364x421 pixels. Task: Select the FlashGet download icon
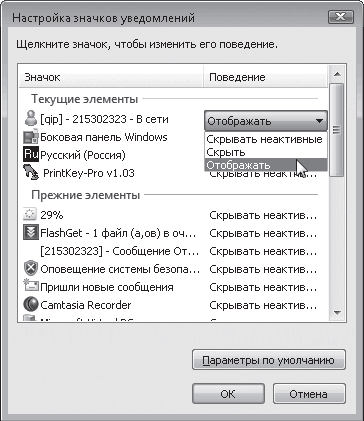31,233
